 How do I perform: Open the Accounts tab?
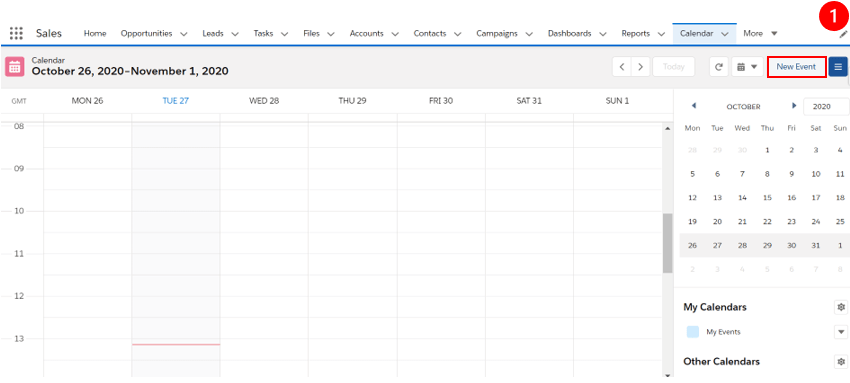[x=366, y=33]
